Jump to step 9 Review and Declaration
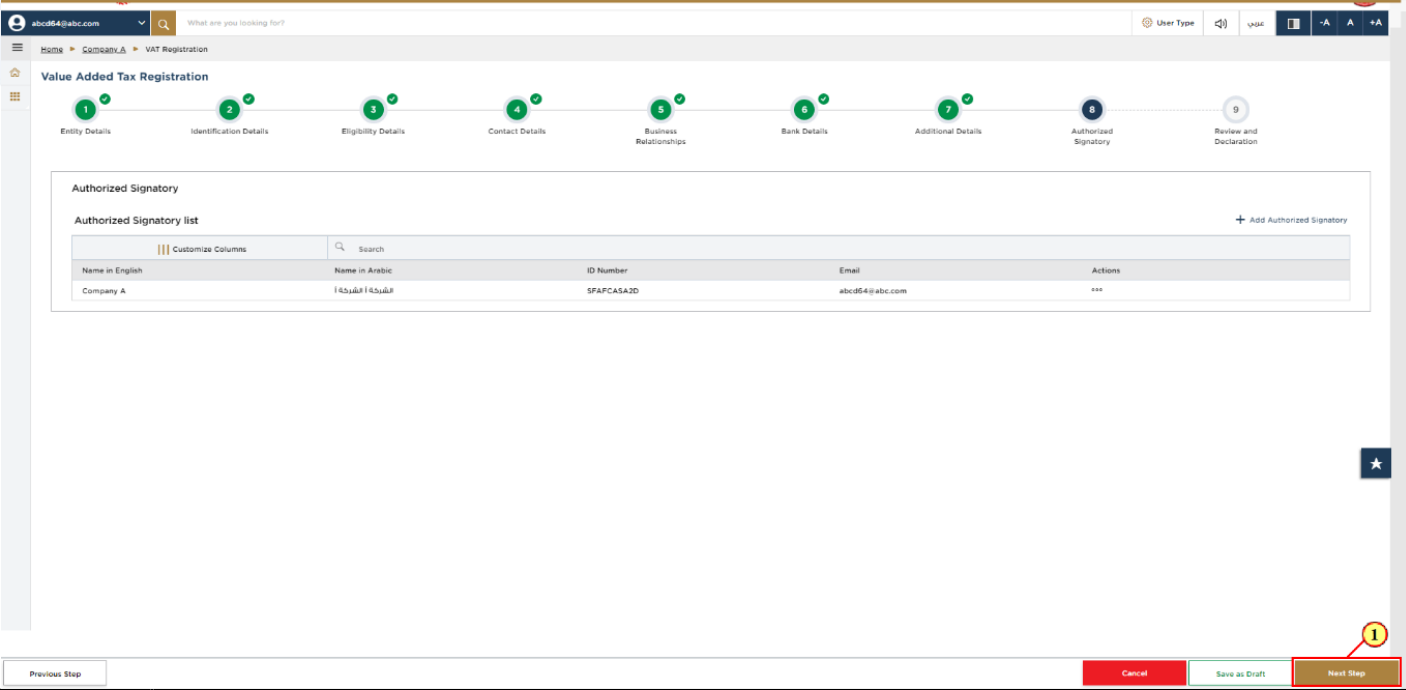Screen dimensions: 1406x690 [x=1236, y=110]
